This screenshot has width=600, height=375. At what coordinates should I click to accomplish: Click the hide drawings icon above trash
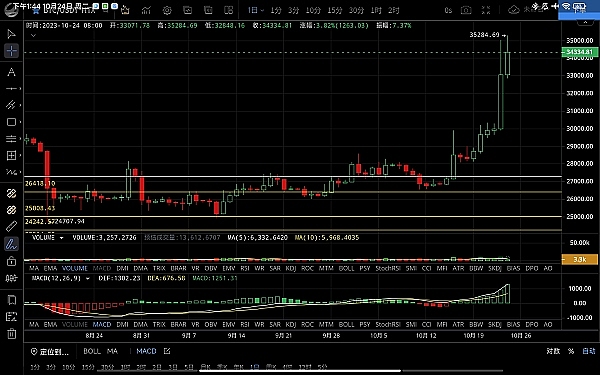11,316
